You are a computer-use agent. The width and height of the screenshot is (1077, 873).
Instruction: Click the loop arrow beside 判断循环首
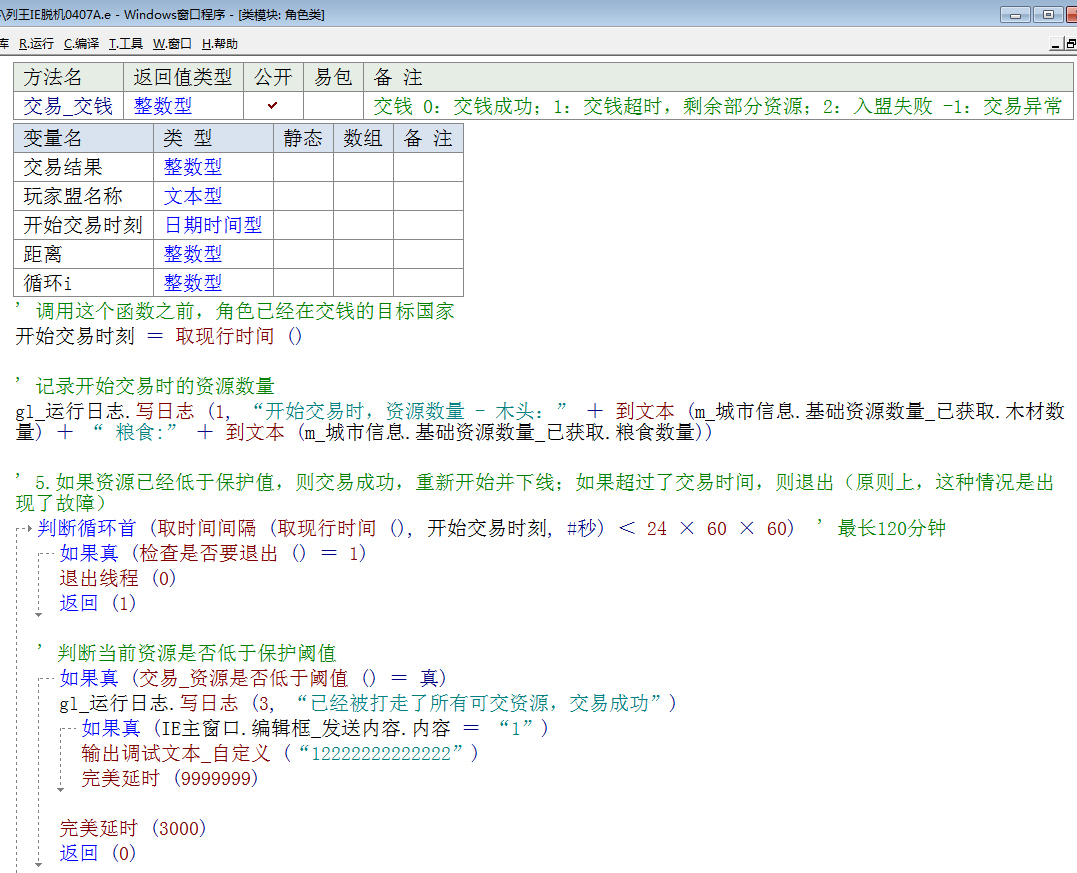coord(26,529)
